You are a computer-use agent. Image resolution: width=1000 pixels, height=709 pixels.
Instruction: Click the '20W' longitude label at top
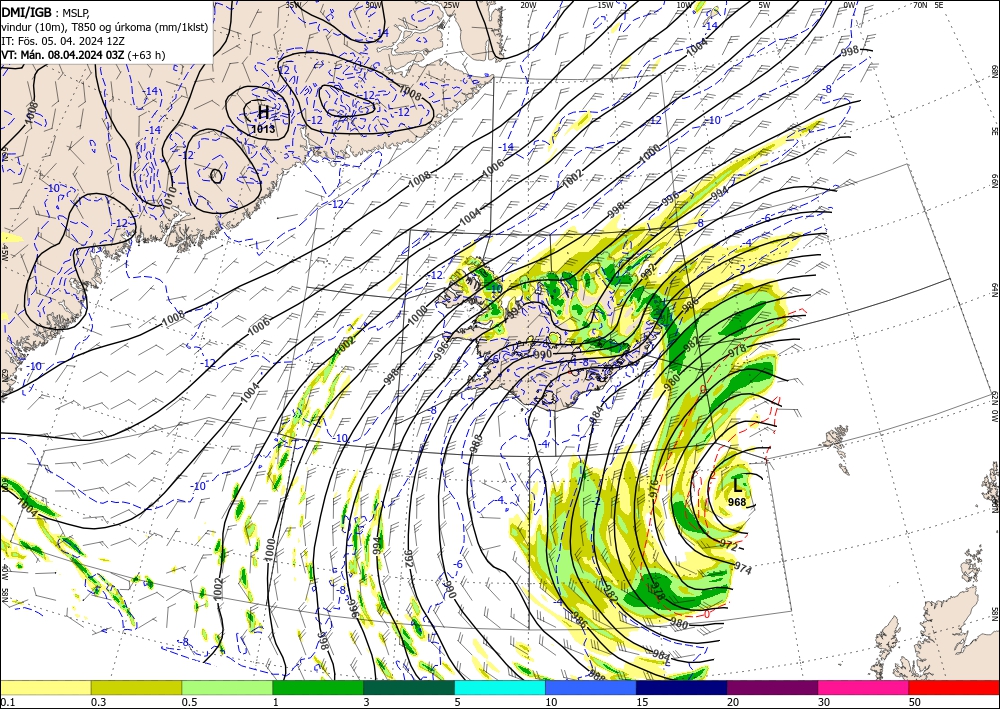(528, 5)
